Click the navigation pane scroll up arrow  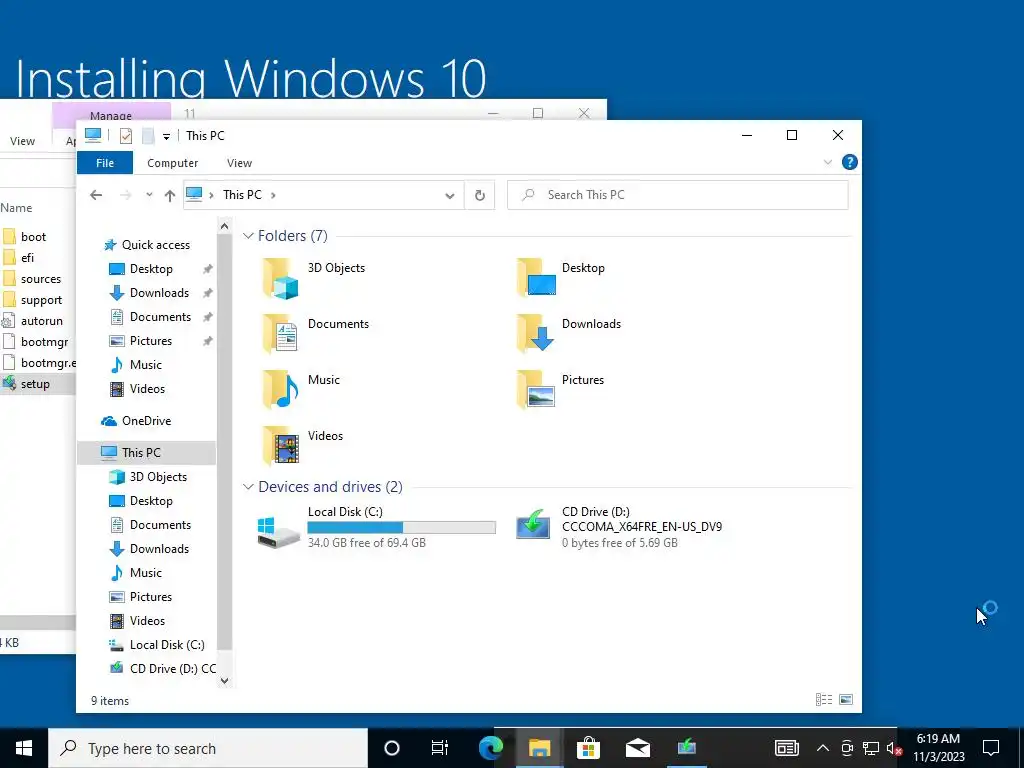click(x=224, y=227)
